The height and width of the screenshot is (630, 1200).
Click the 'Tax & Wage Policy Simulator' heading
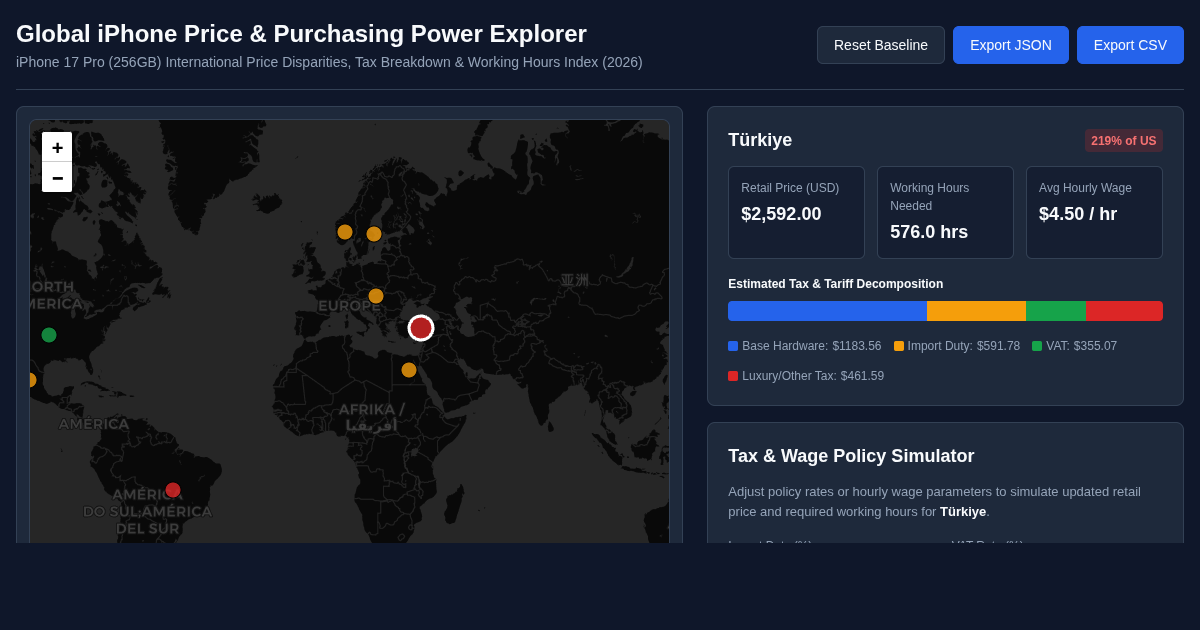point(851,456)
